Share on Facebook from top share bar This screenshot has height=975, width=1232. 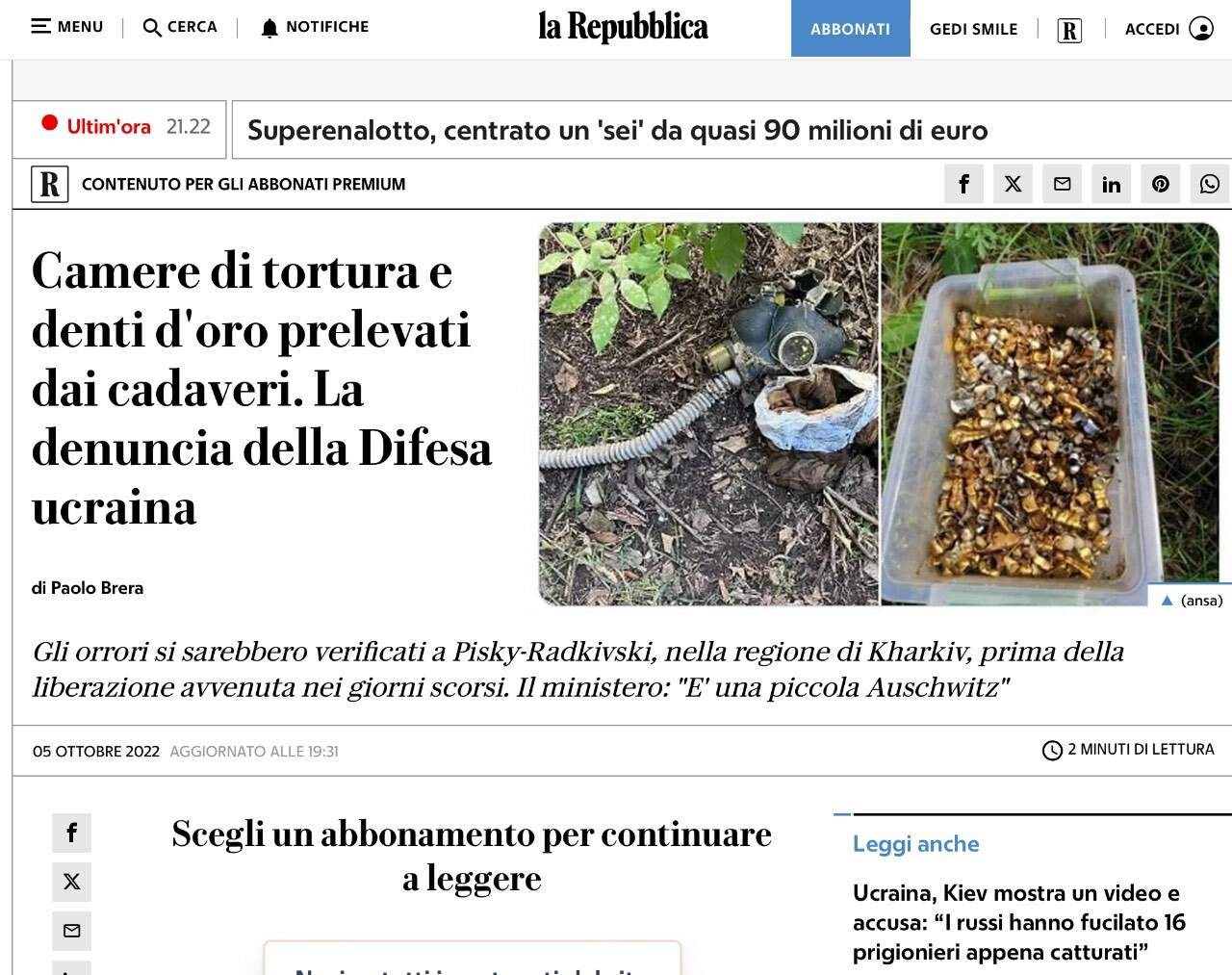pyautogui.click(x=963, y=184)
